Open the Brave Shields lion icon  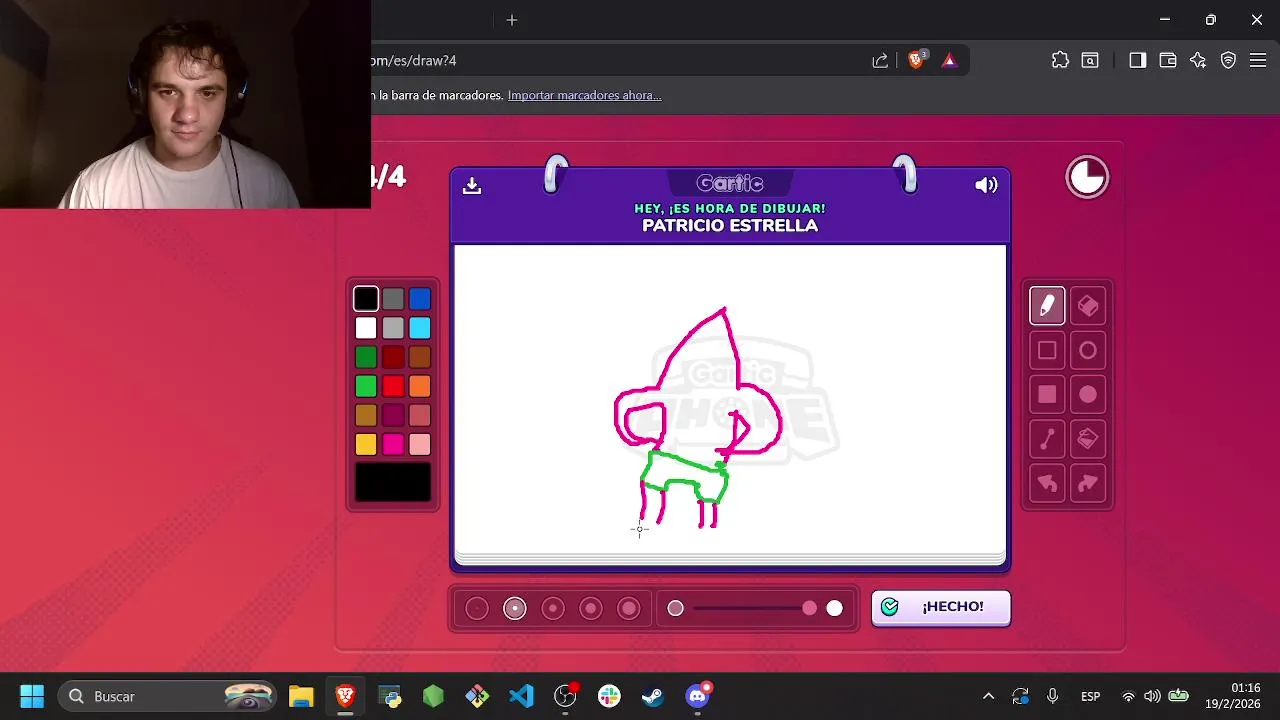916,60
